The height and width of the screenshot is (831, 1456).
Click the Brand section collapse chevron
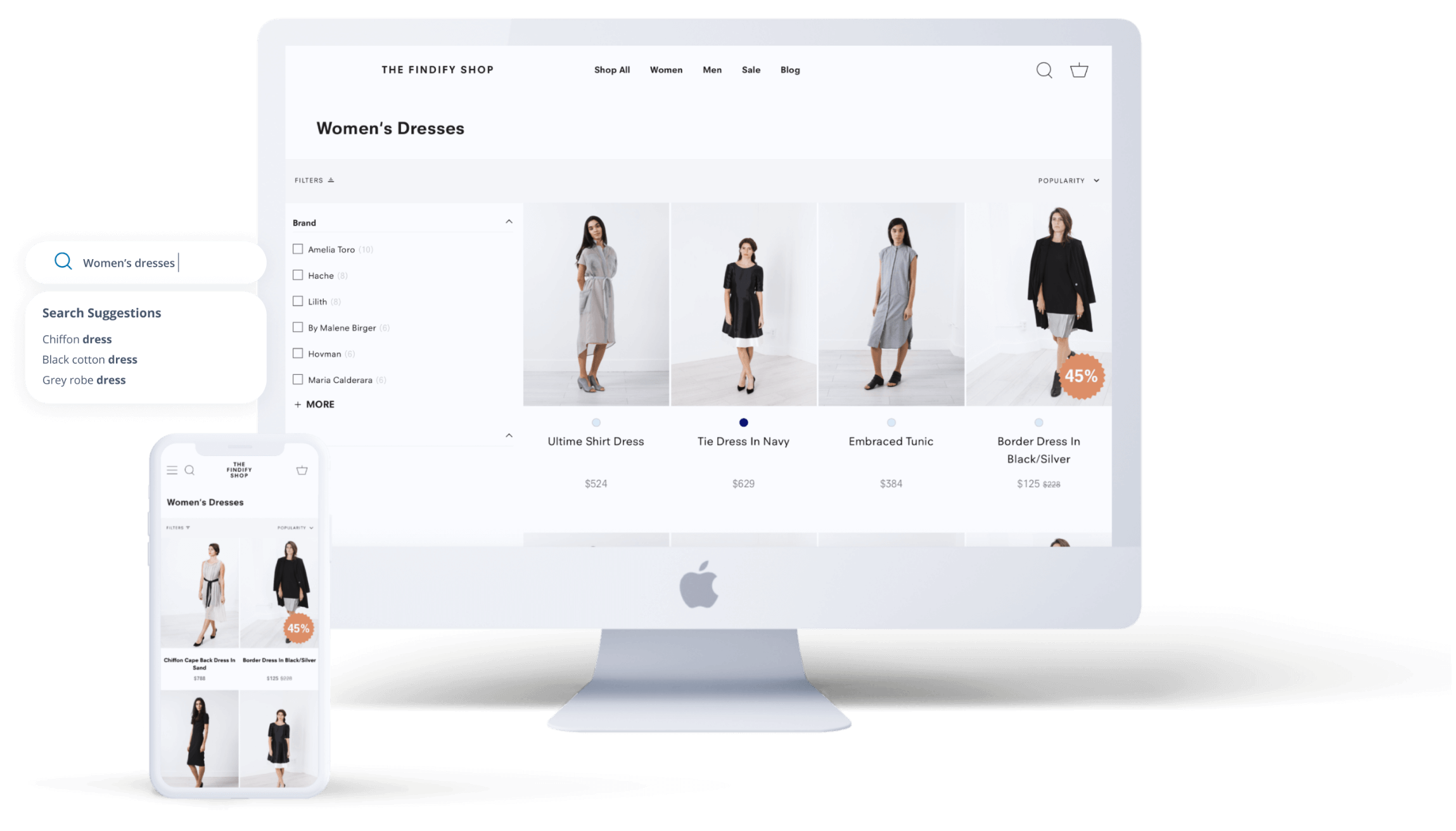point(509,221)
